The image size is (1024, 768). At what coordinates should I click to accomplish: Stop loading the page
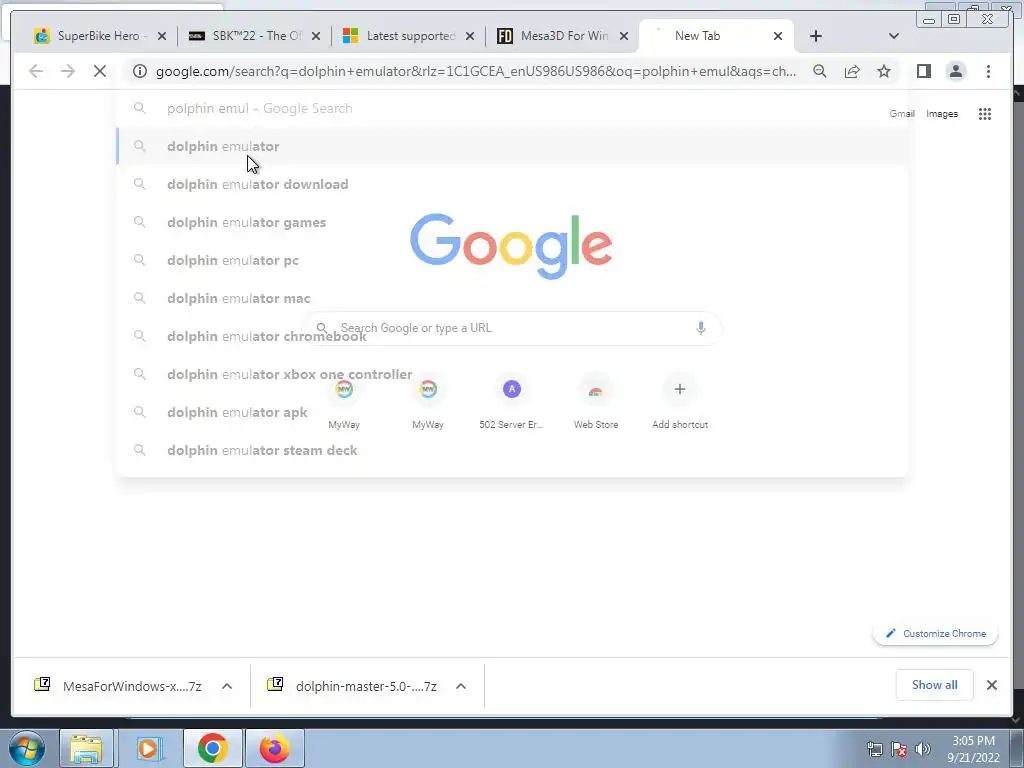tap(100, 71)
